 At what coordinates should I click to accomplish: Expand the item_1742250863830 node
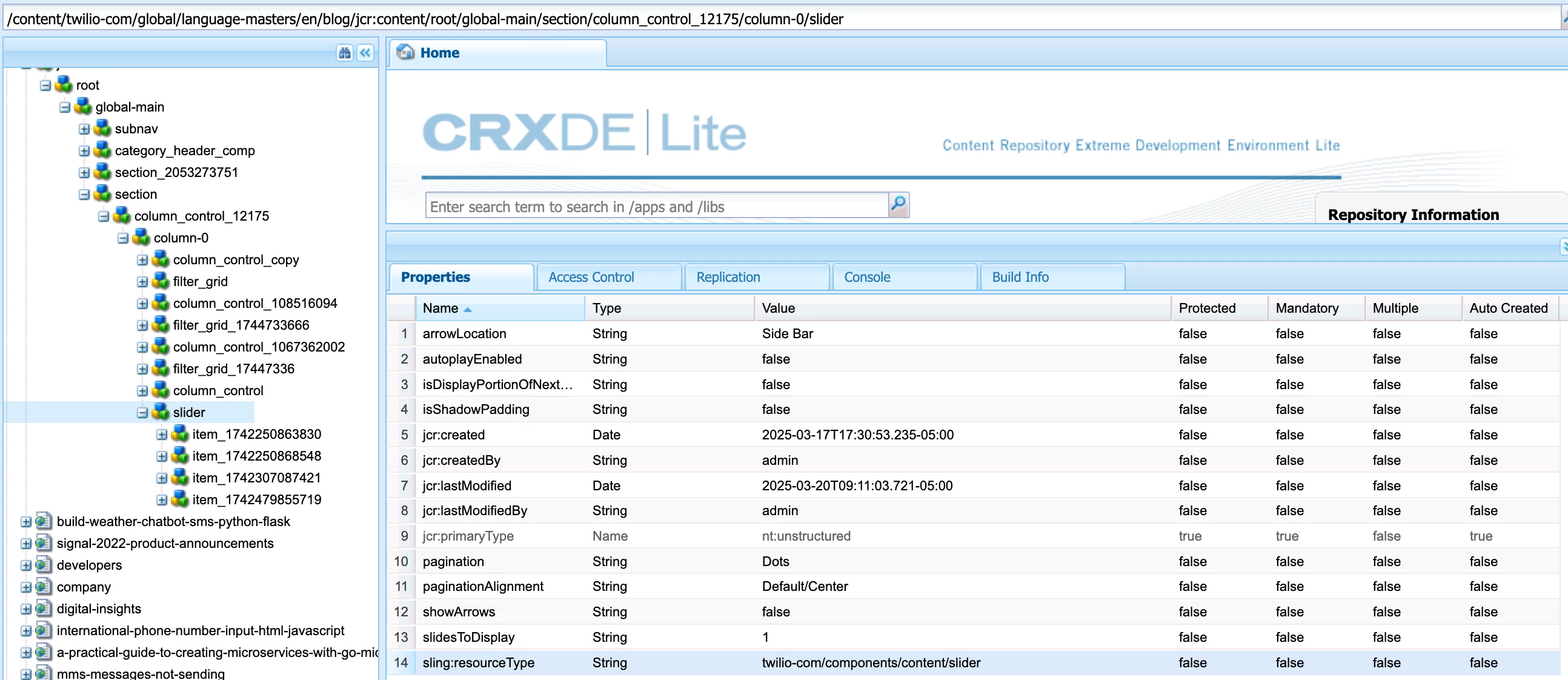(x=162, y=434)
